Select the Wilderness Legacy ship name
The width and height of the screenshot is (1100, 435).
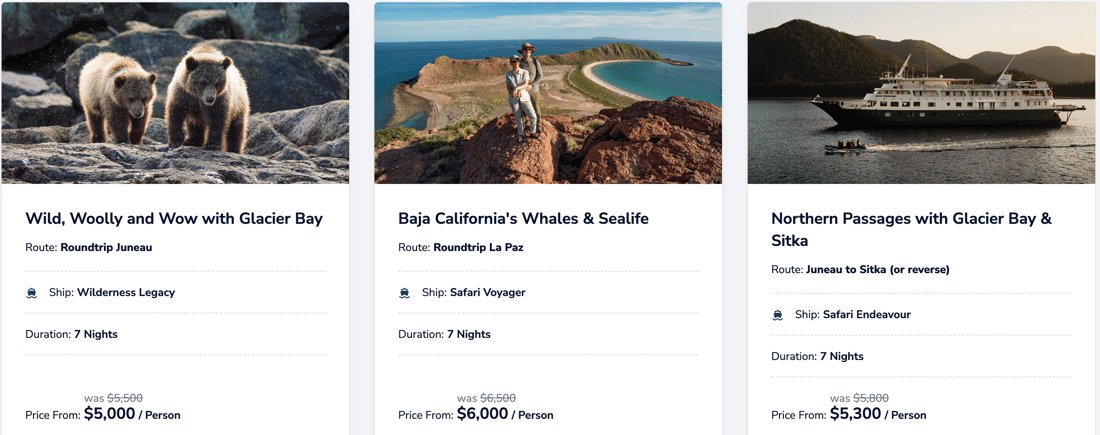click(x=126, y=293)
